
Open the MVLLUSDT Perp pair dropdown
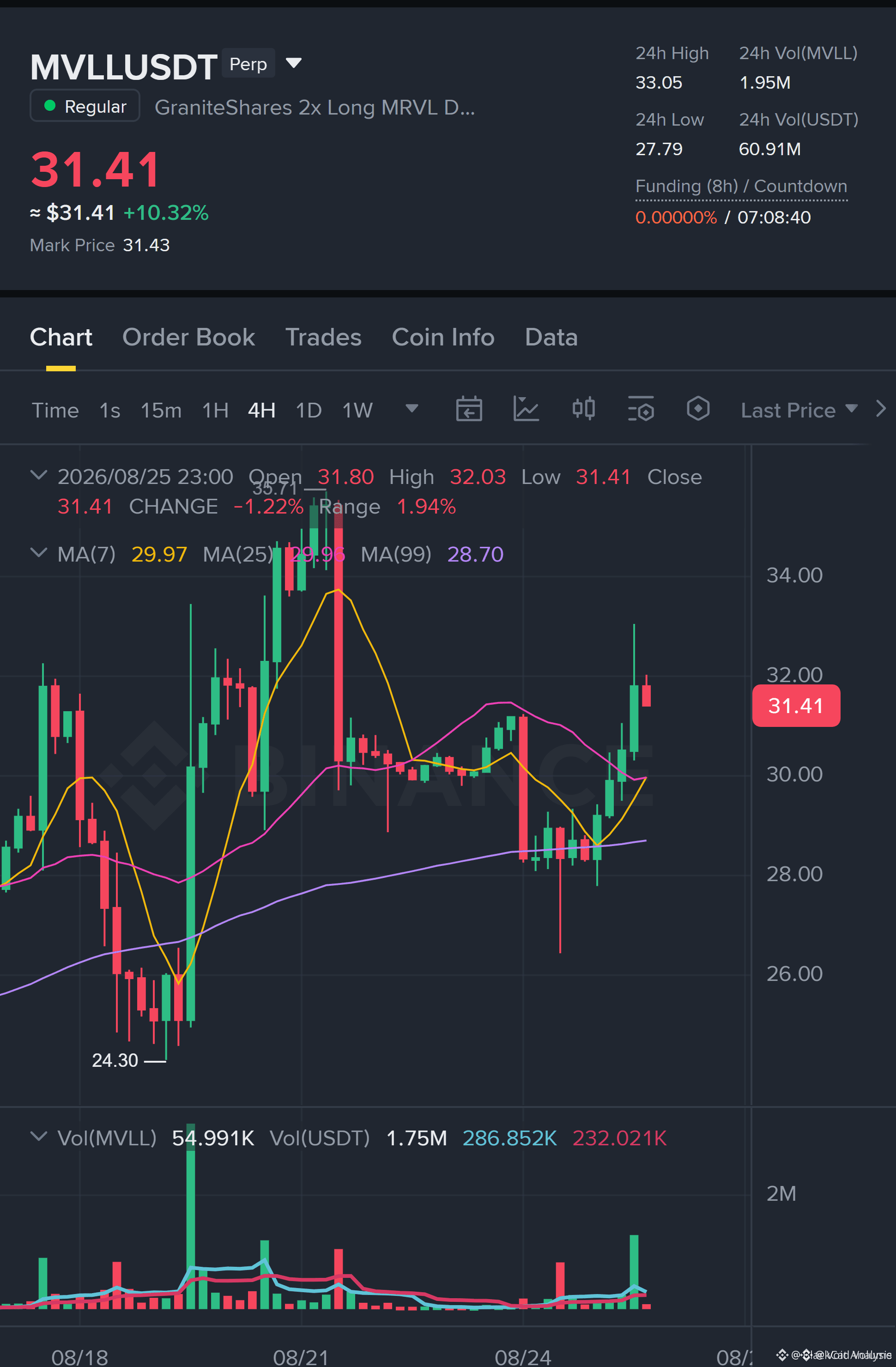point(293,63)
